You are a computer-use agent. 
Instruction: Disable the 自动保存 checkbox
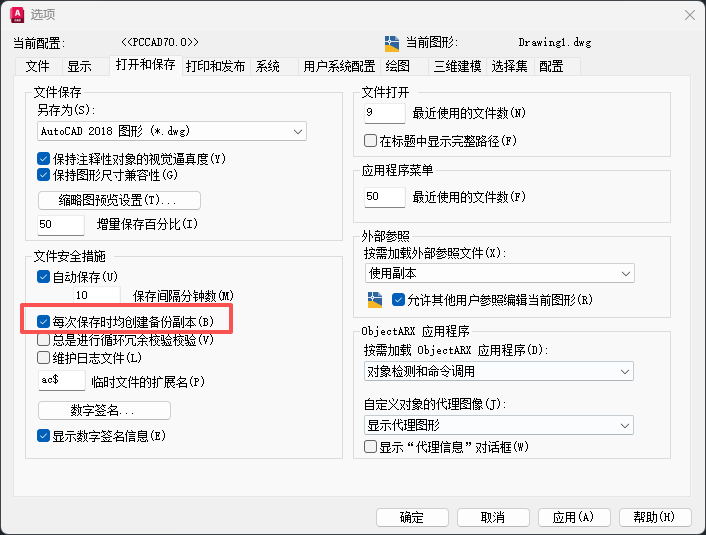(x=43, y=277)
